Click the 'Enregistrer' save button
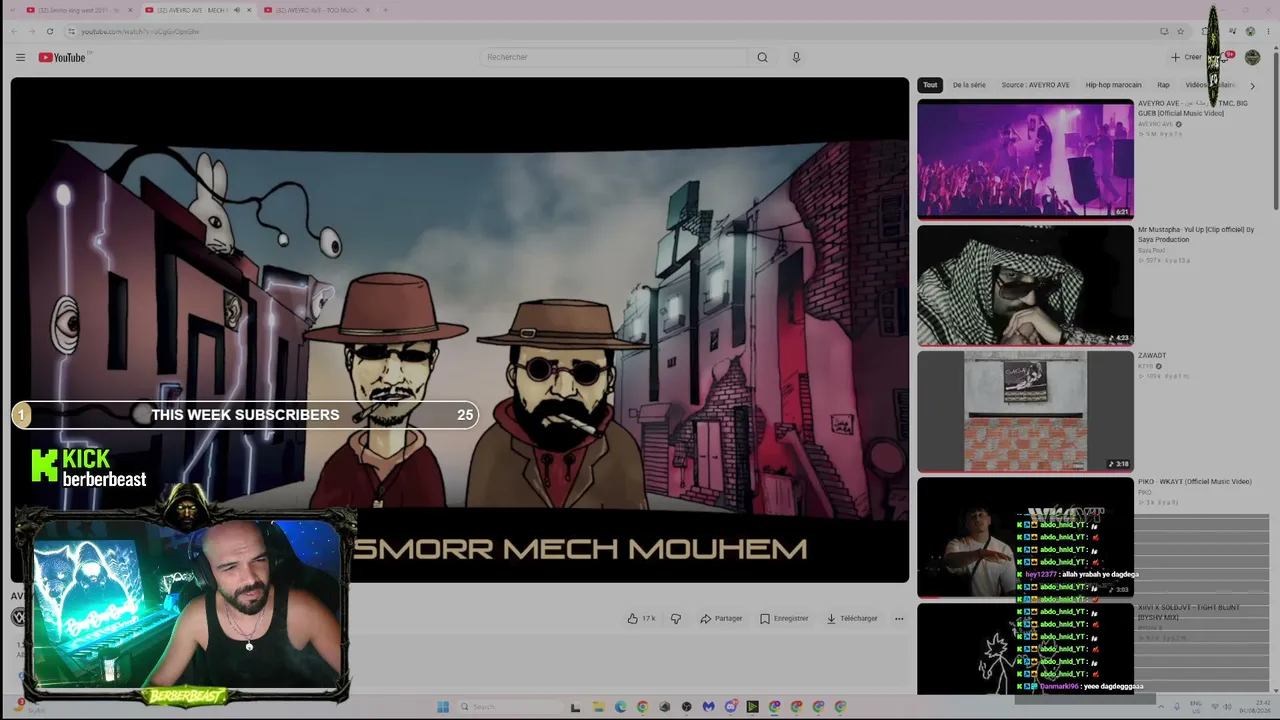1280x720 pixels. point(784,618)
